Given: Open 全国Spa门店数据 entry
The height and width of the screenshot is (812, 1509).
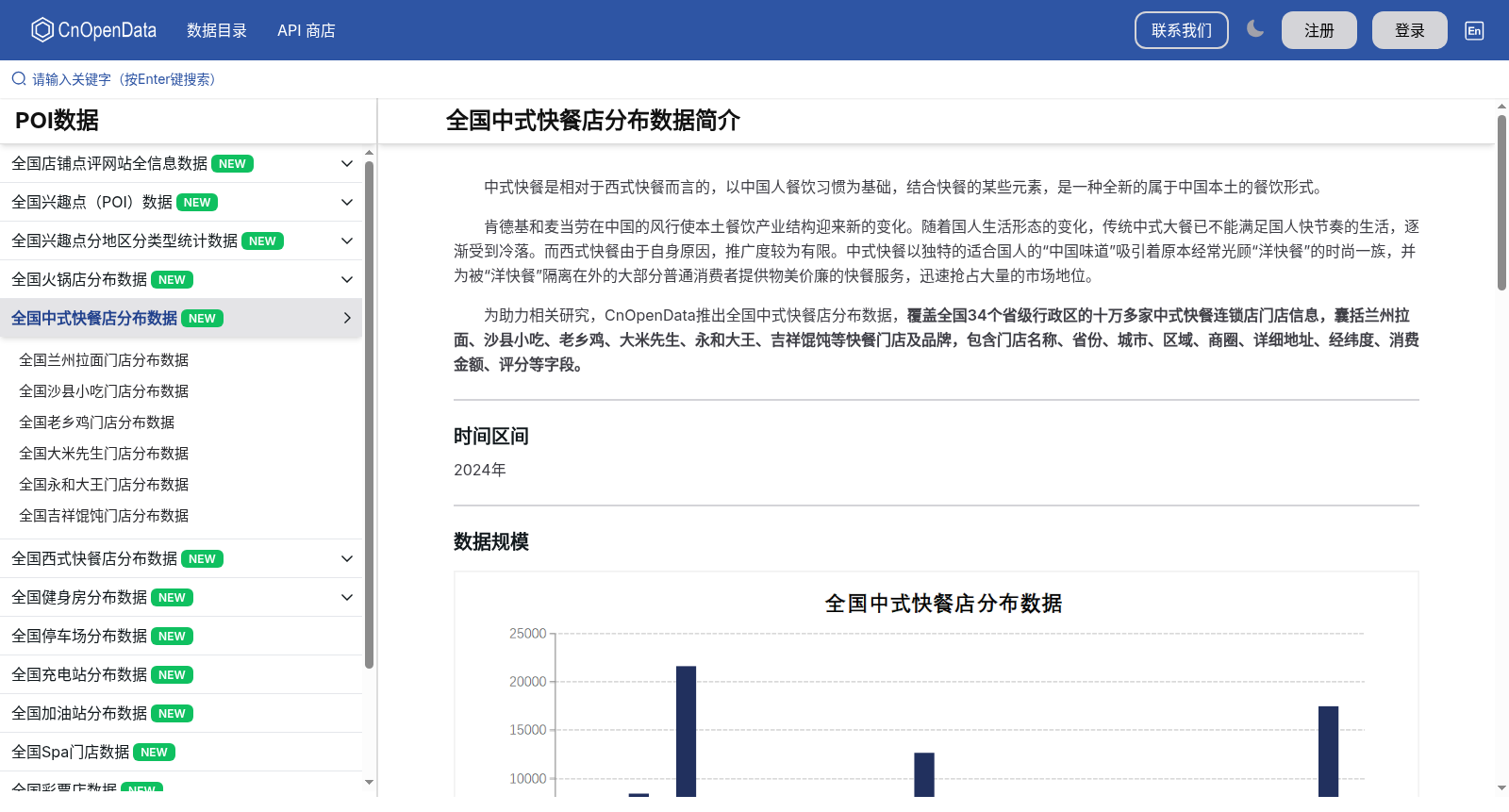Looking at the screenshot, I should [x=71, y=753].
